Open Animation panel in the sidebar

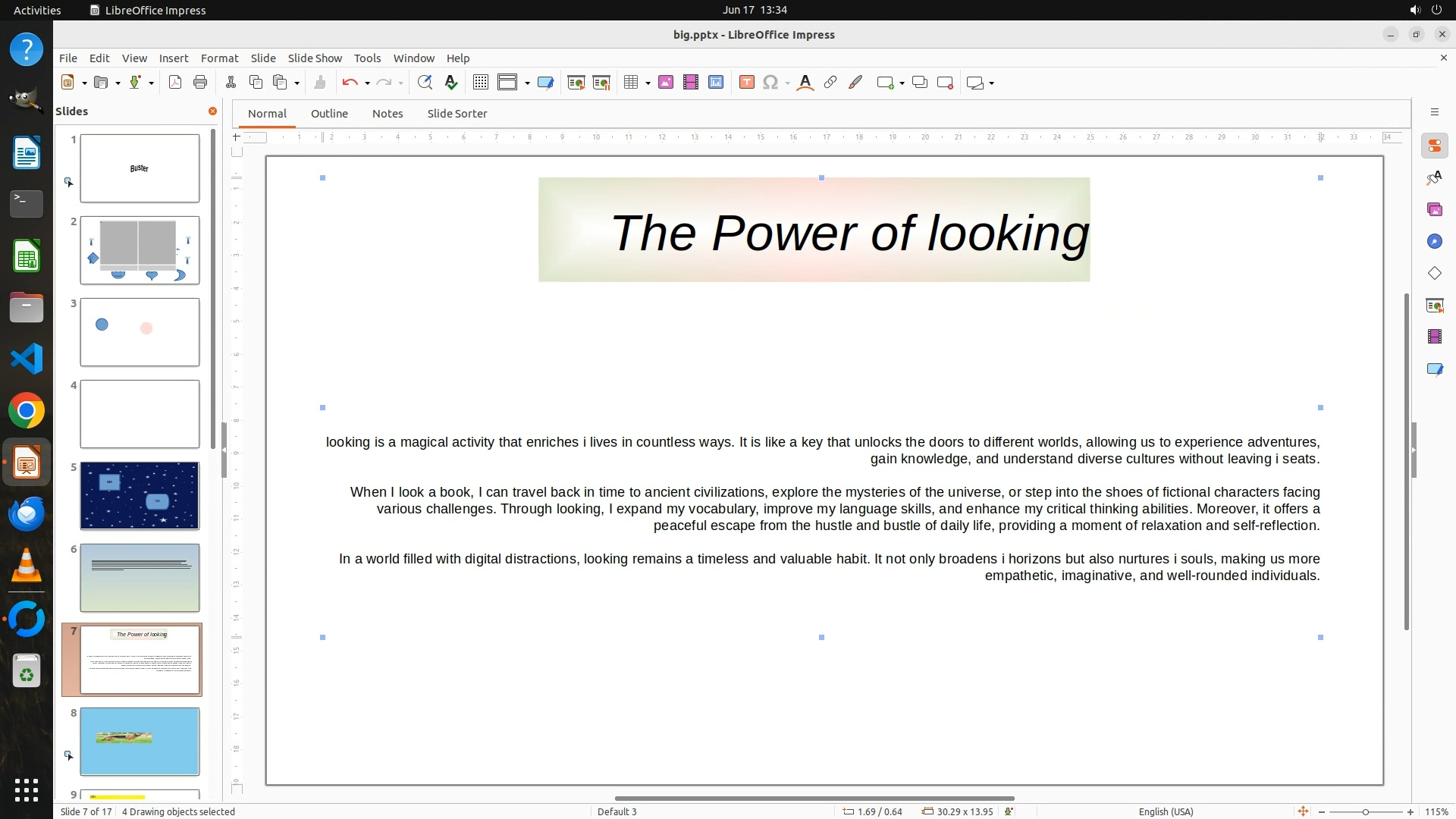coord(1434,337)
